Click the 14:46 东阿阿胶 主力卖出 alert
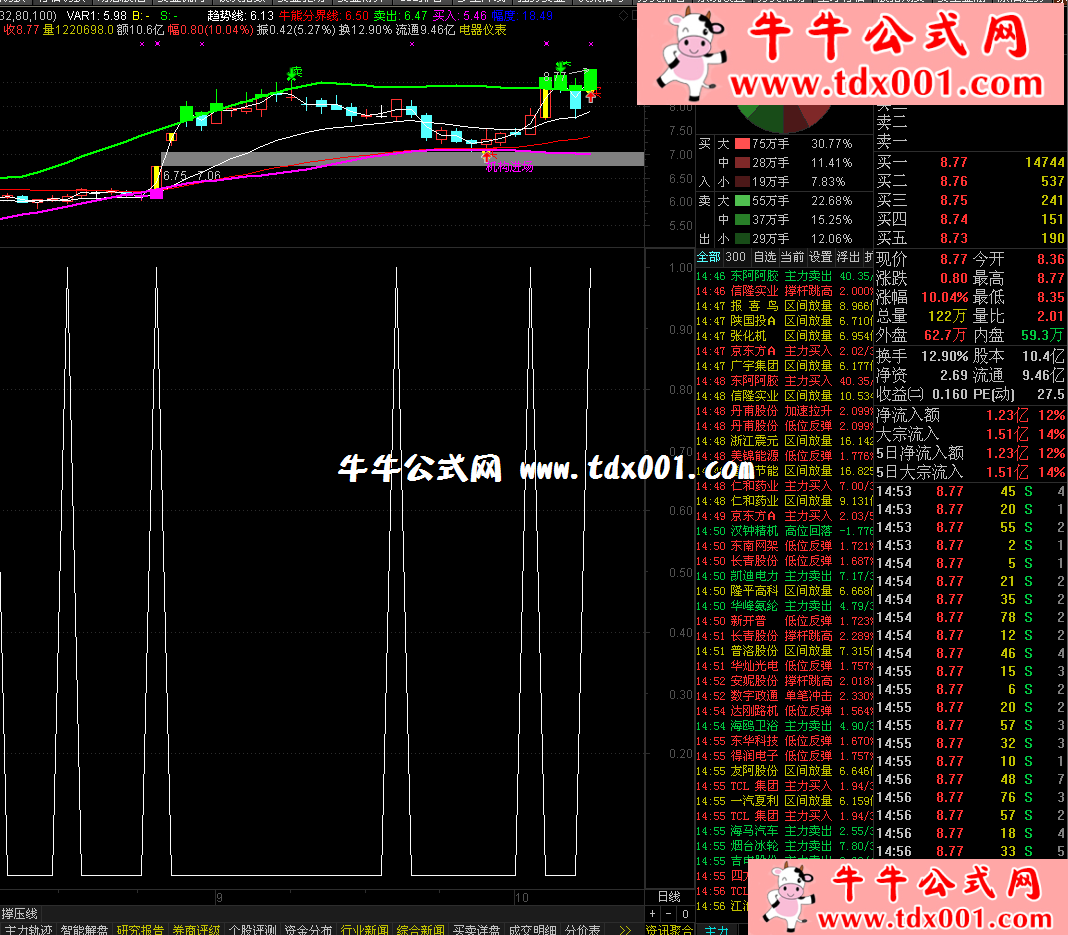The width and height of the screenshot is (1068, 935). tap(784, 276)
